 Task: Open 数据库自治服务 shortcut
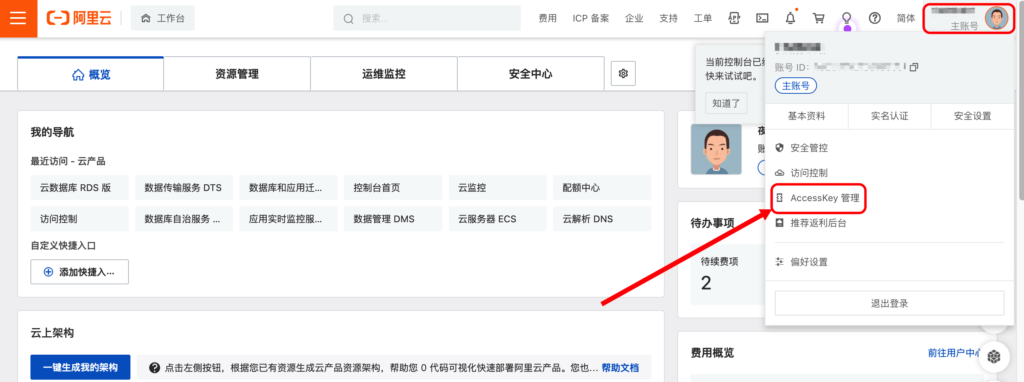(184, 219)
